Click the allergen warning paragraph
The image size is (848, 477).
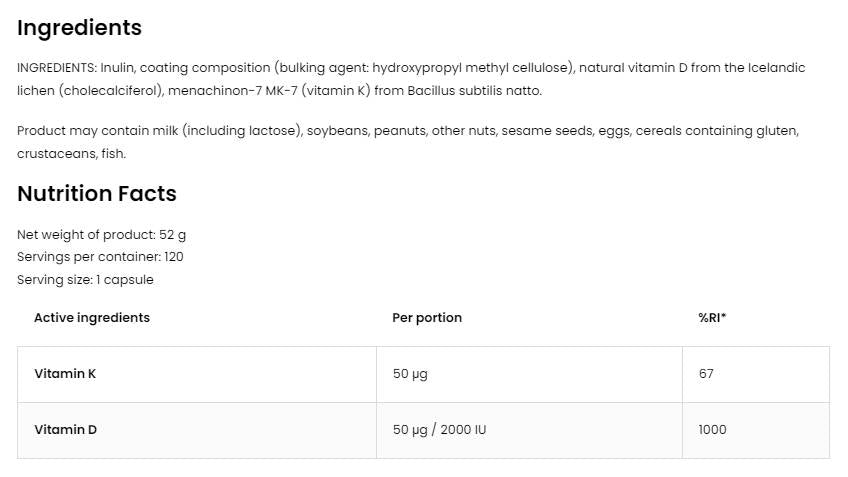click(400, 132)
